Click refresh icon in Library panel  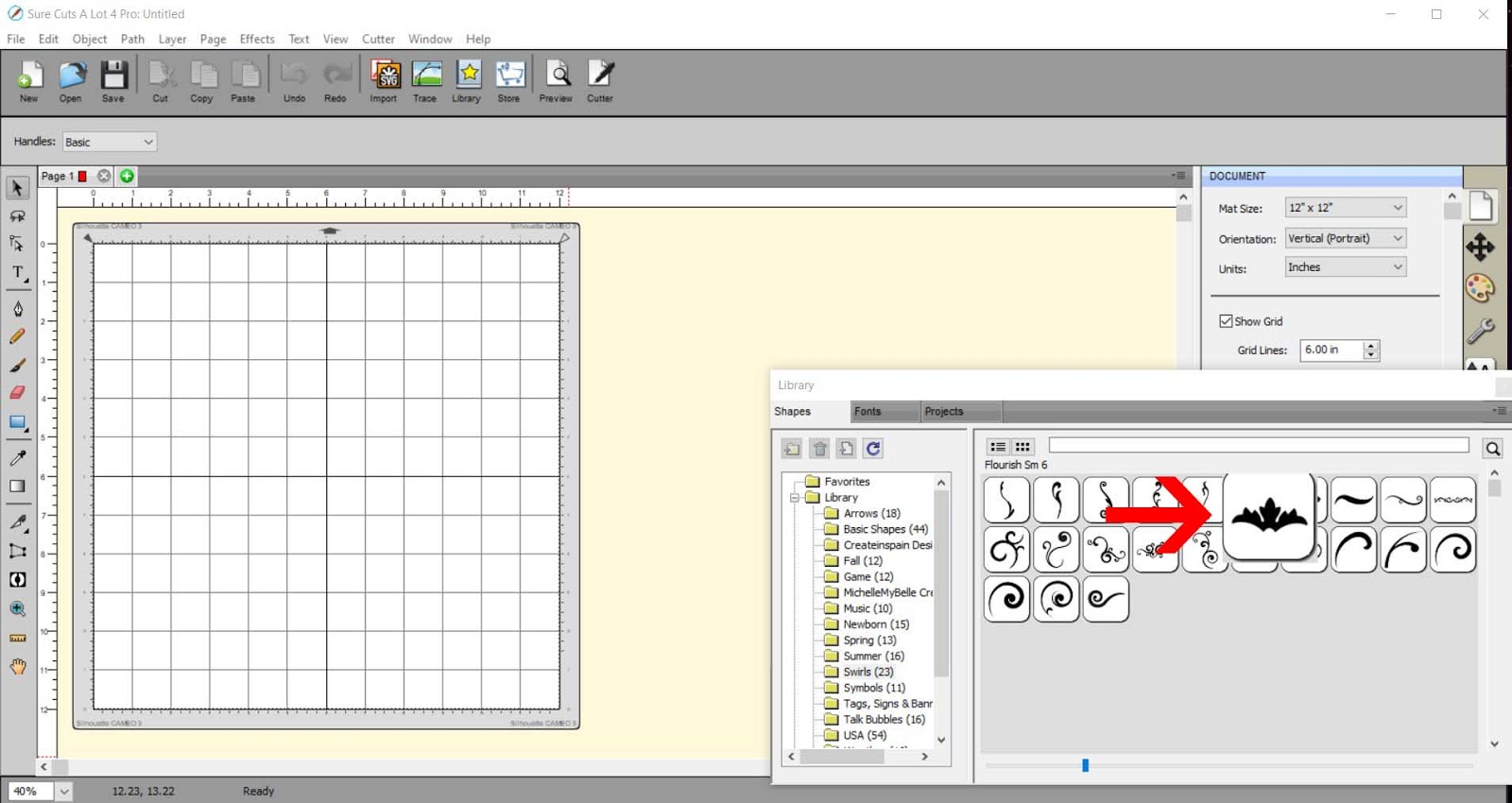[873, 449]
